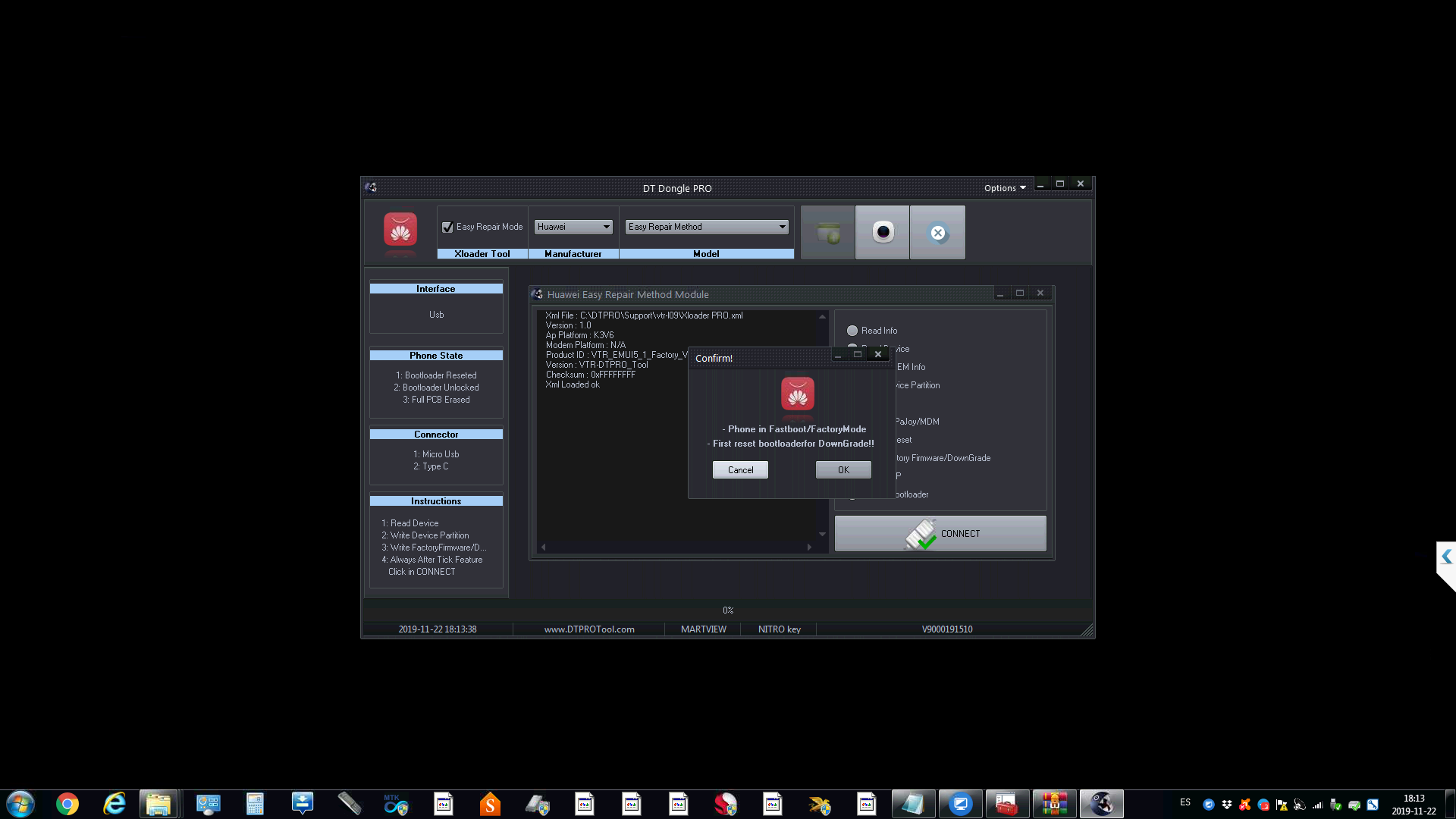Click MARTVIEW in the status bar
1456x819 pixels.
click(704, 629)
